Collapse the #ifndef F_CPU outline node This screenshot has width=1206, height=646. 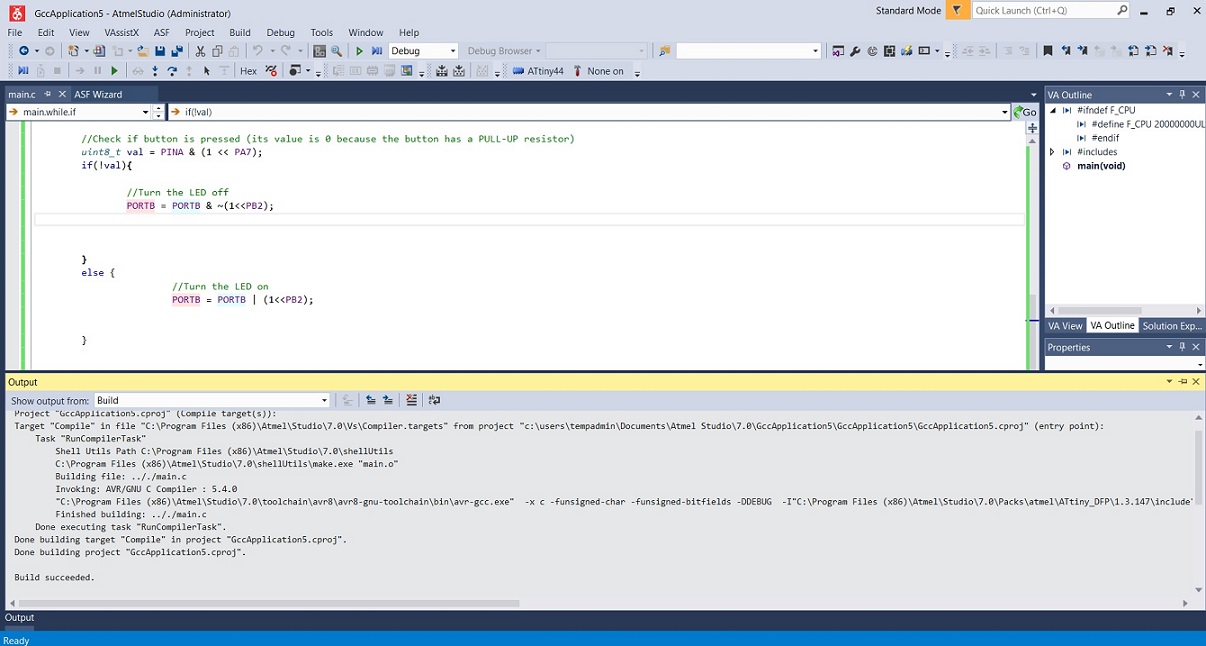1052,110
